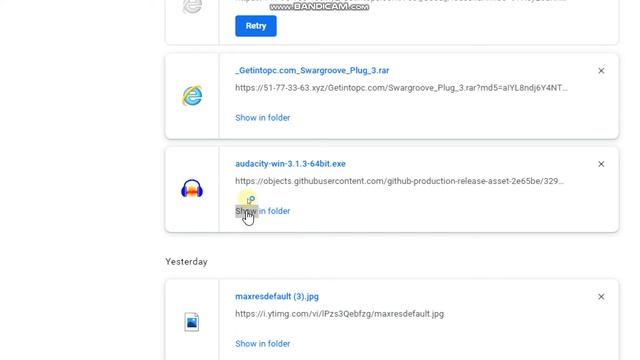This screenshot has height=360, width=640.
Task: Click the githubusercontent source URL text
Action: click(399, 181)
